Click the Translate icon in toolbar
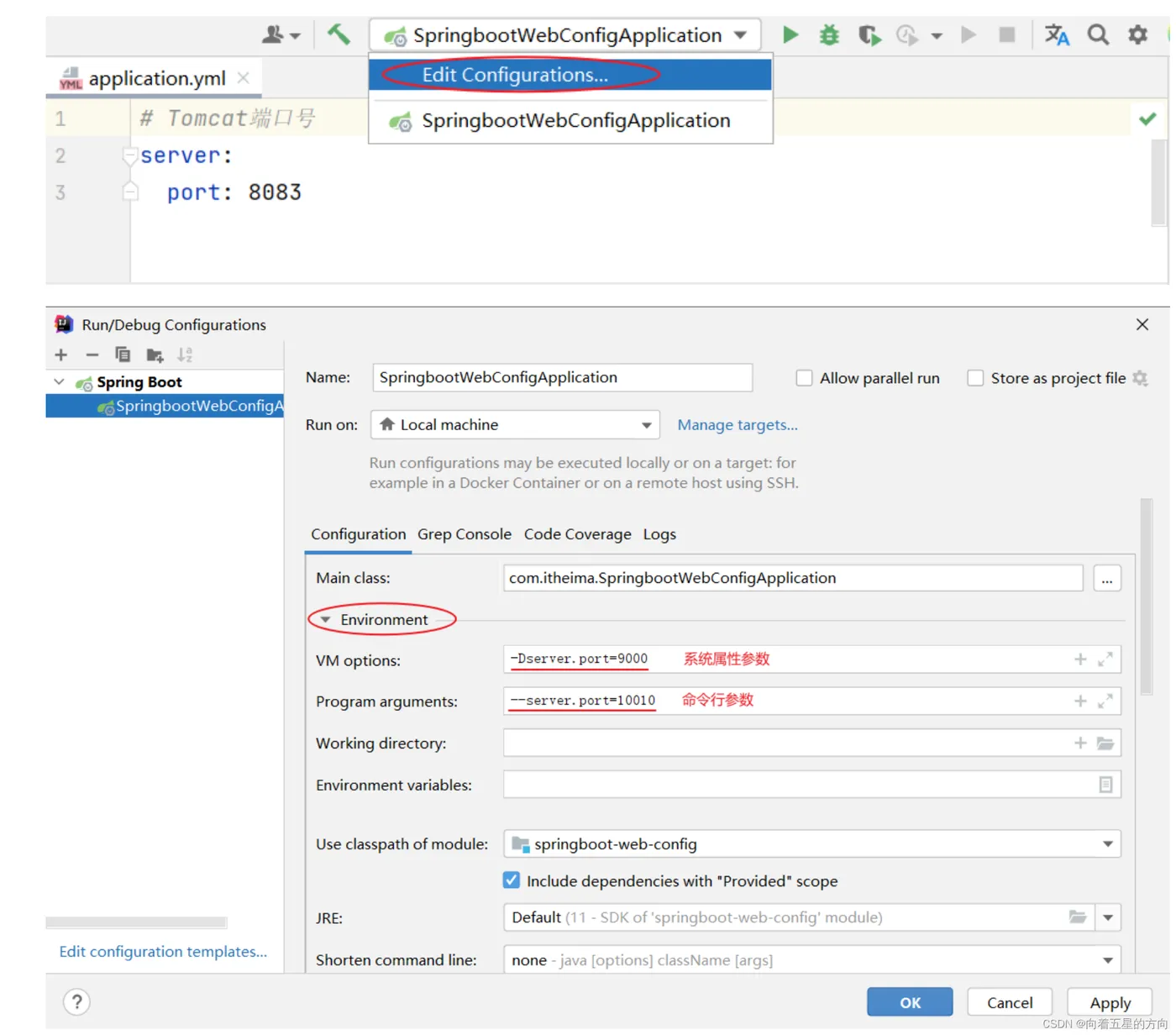Image resolution: width=1176 pixels, height=1035 pixels. point(1057,35)
